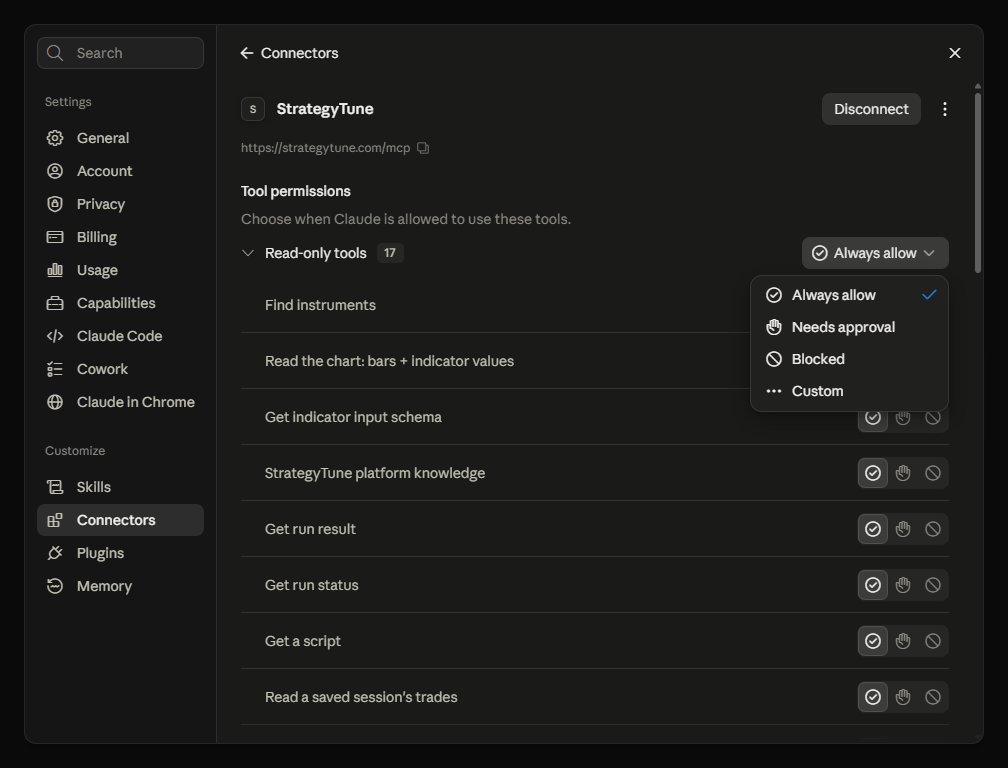Click the StrategyTune S avatar icon

[253, 109]
